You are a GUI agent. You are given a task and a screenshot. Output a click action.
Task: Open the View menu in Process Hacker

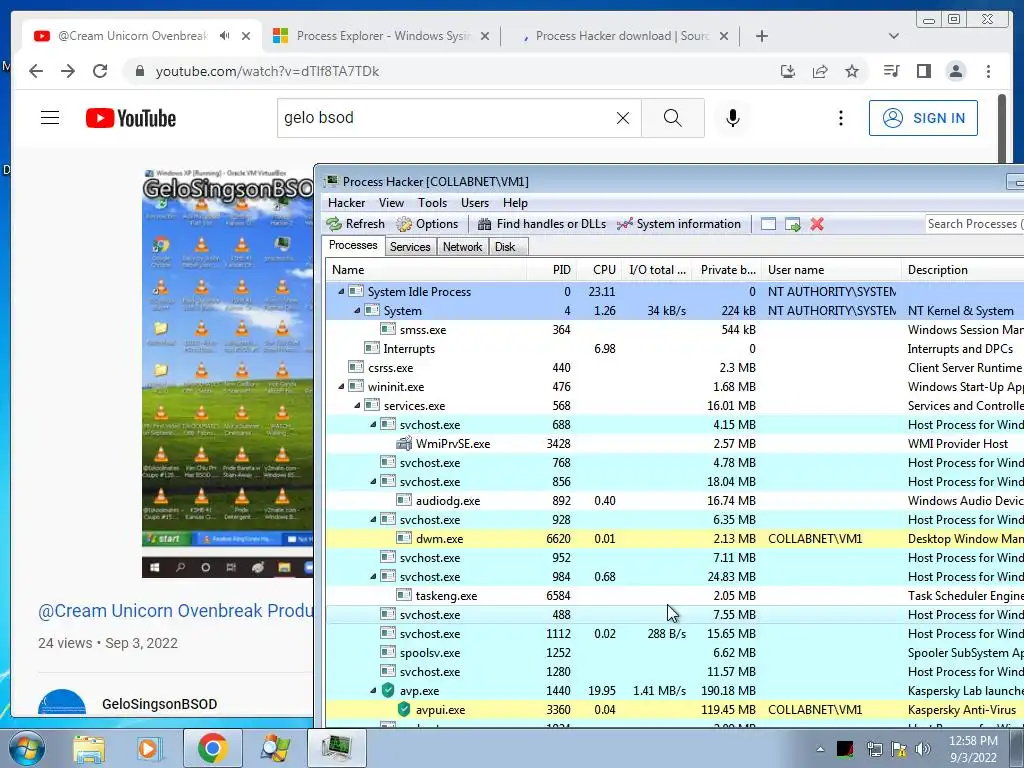click(391, 202)
